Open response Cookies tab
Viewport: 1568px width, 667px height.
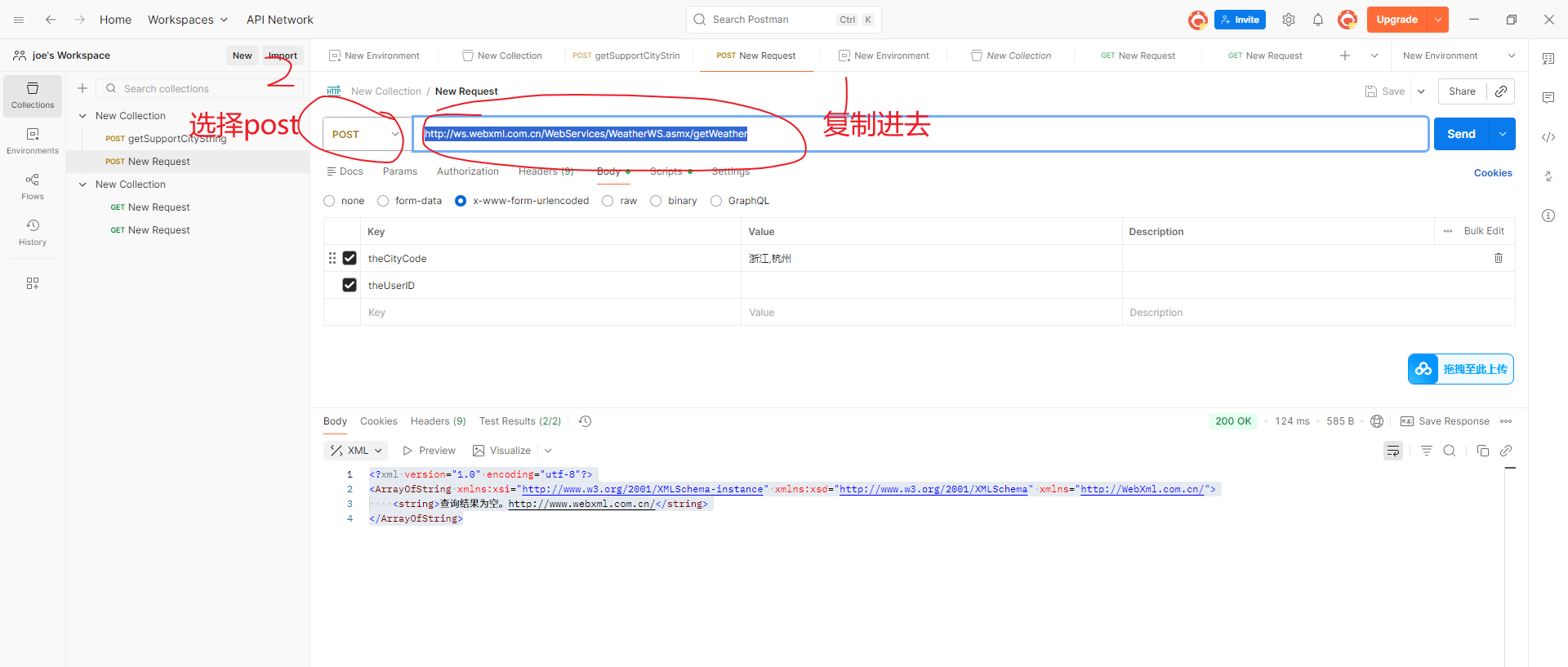(379, 421)
